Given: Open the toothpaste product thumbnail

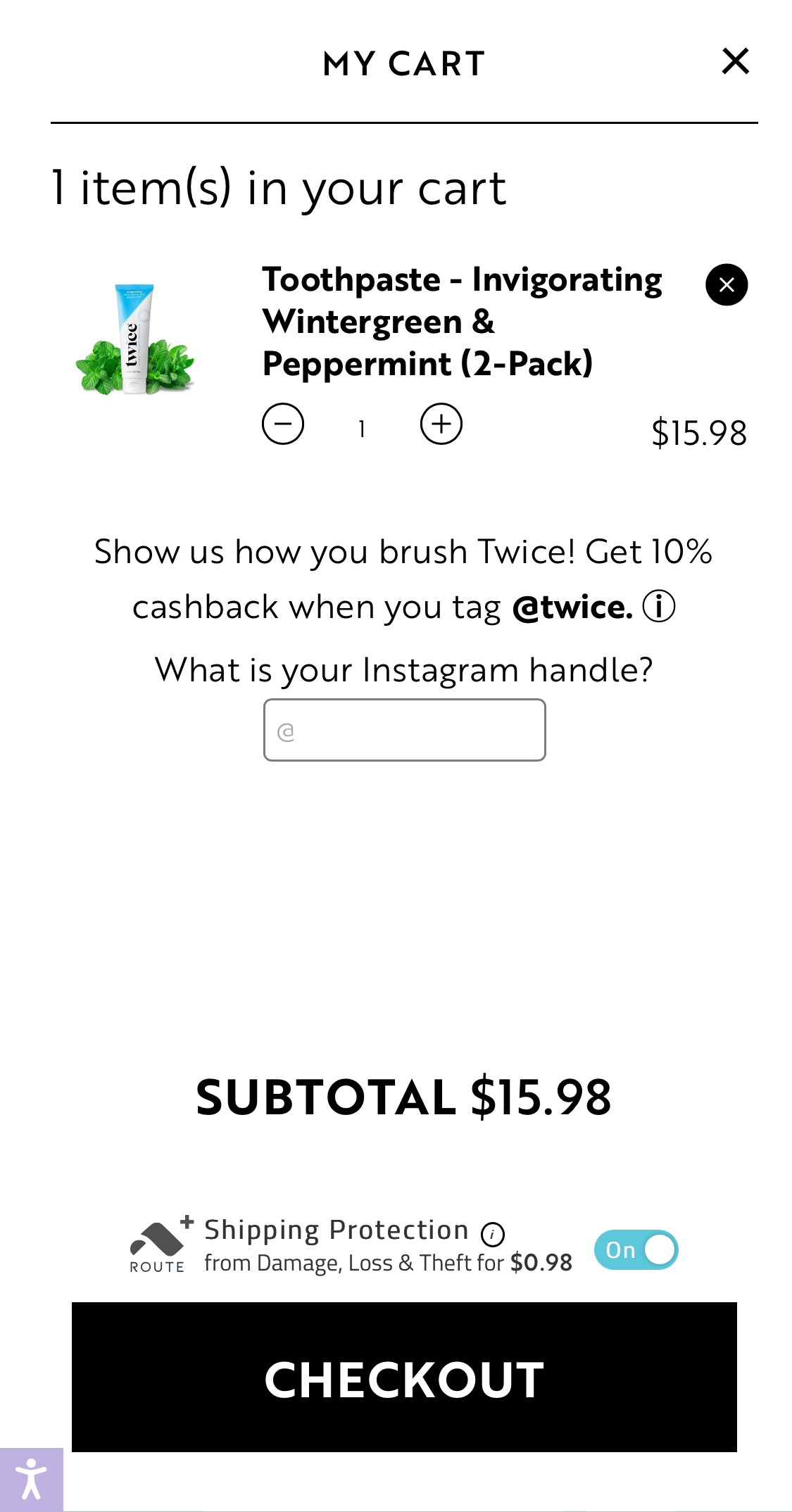Looking at the screenshot, I should tap(134, 339).
